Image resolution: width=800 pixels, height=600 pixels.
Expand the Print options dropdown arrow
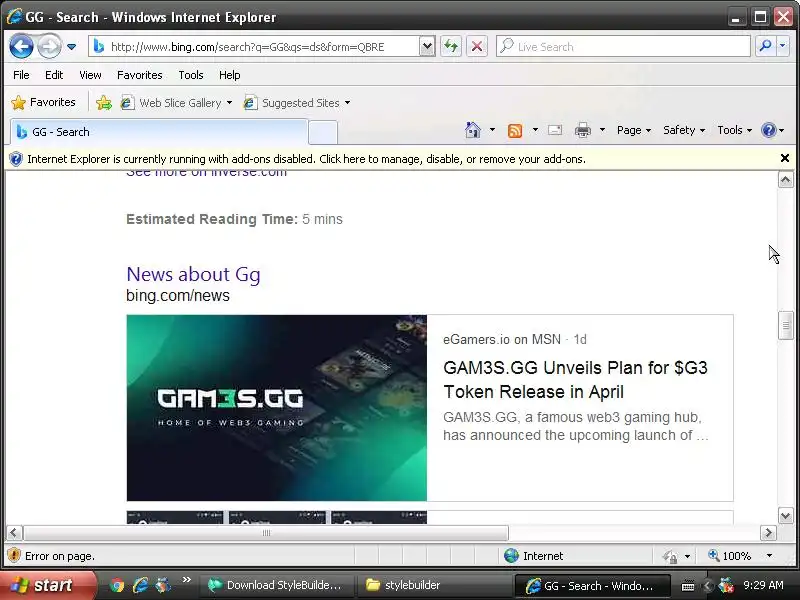click(x=603, y=130)
